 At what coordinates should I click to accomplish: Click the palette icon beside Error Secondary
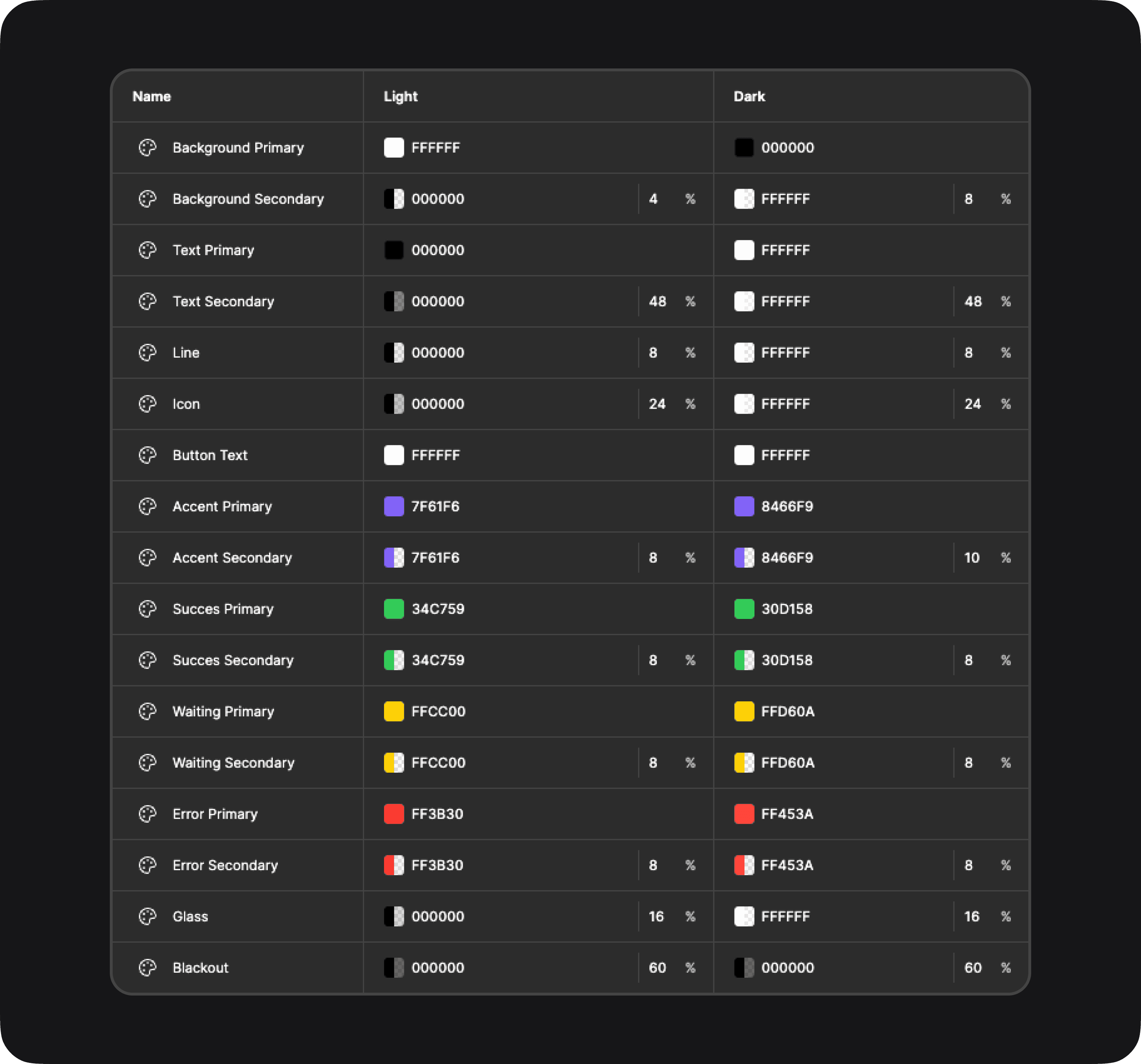[148, 865]
